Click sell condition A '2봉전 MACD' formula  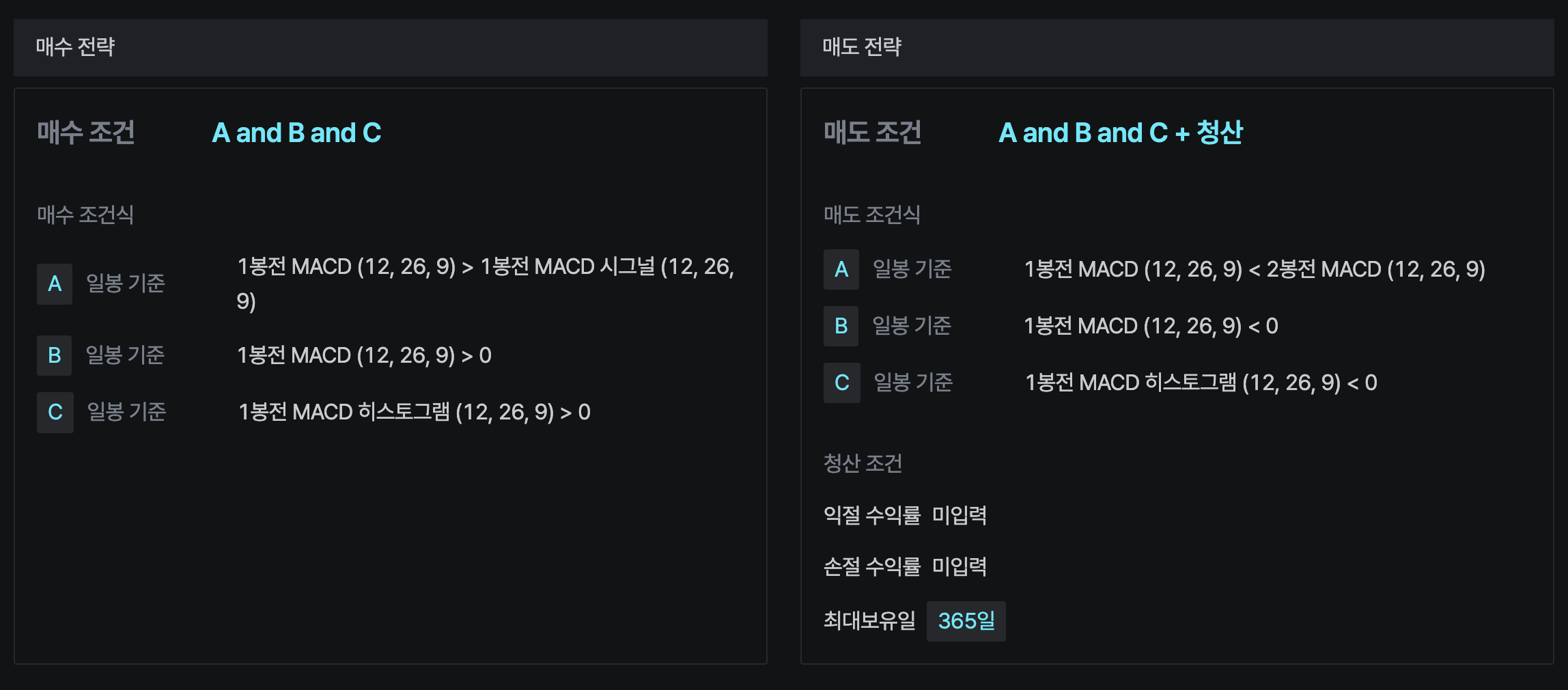click(1255, 269)
